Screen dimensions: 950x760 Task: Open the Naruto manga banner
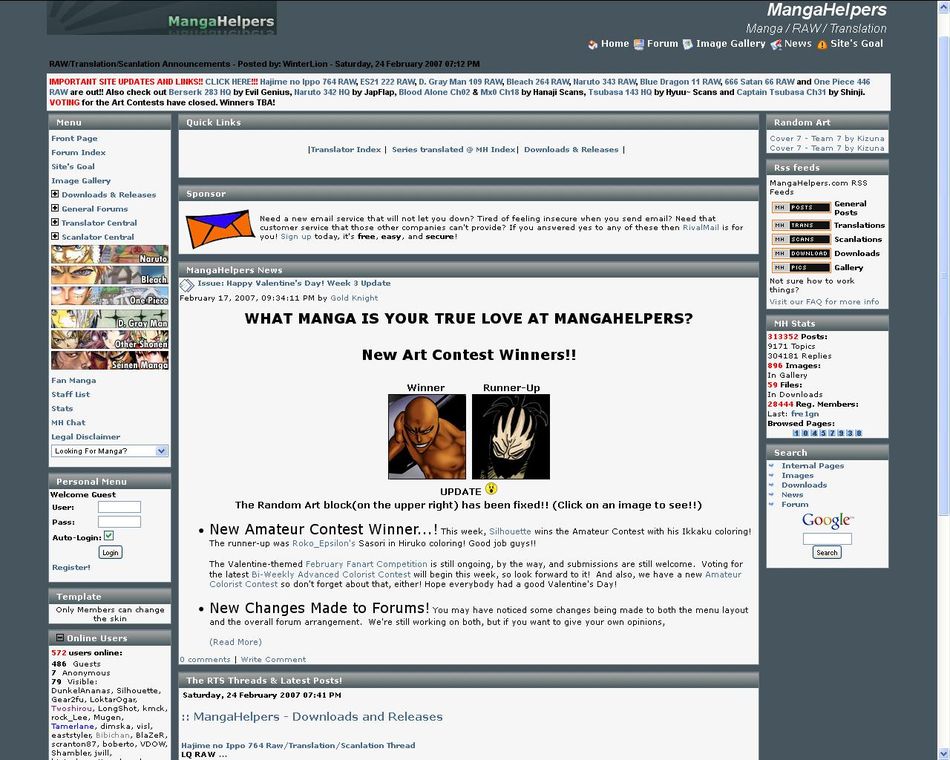(x=110, y=255)
